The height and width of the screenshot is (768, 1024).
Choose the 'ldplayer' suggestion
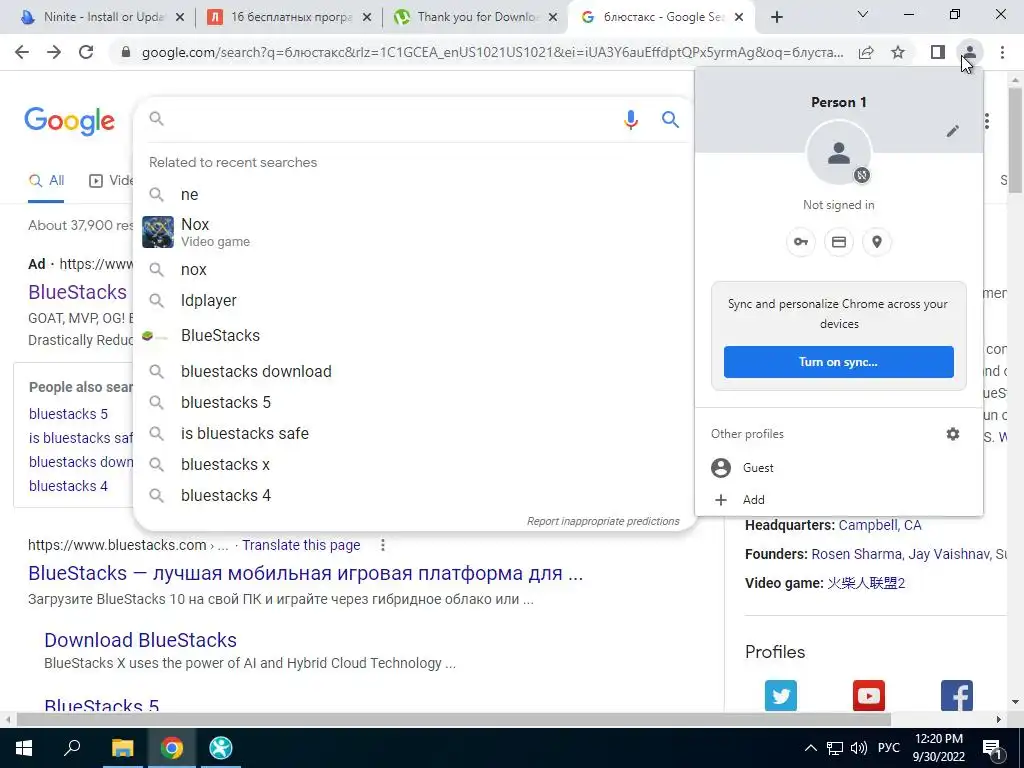[x=413, y=300]
